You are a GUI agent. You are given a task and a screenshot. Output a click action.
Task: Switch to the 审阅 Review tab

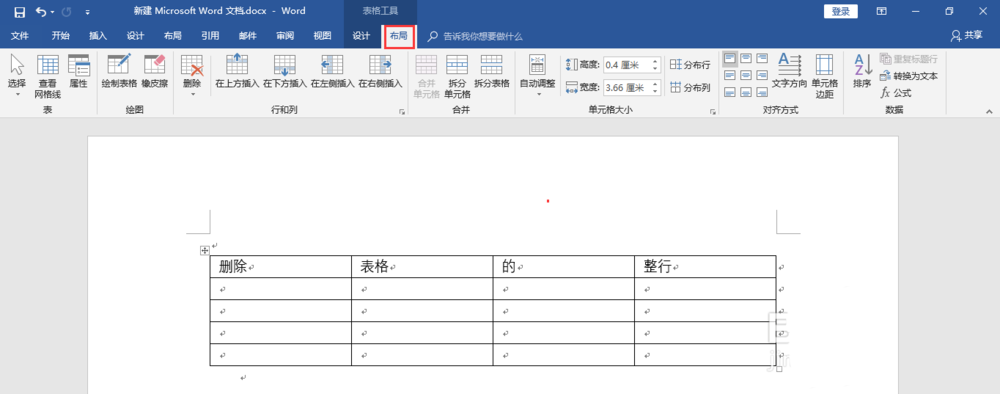pos(284,36)
